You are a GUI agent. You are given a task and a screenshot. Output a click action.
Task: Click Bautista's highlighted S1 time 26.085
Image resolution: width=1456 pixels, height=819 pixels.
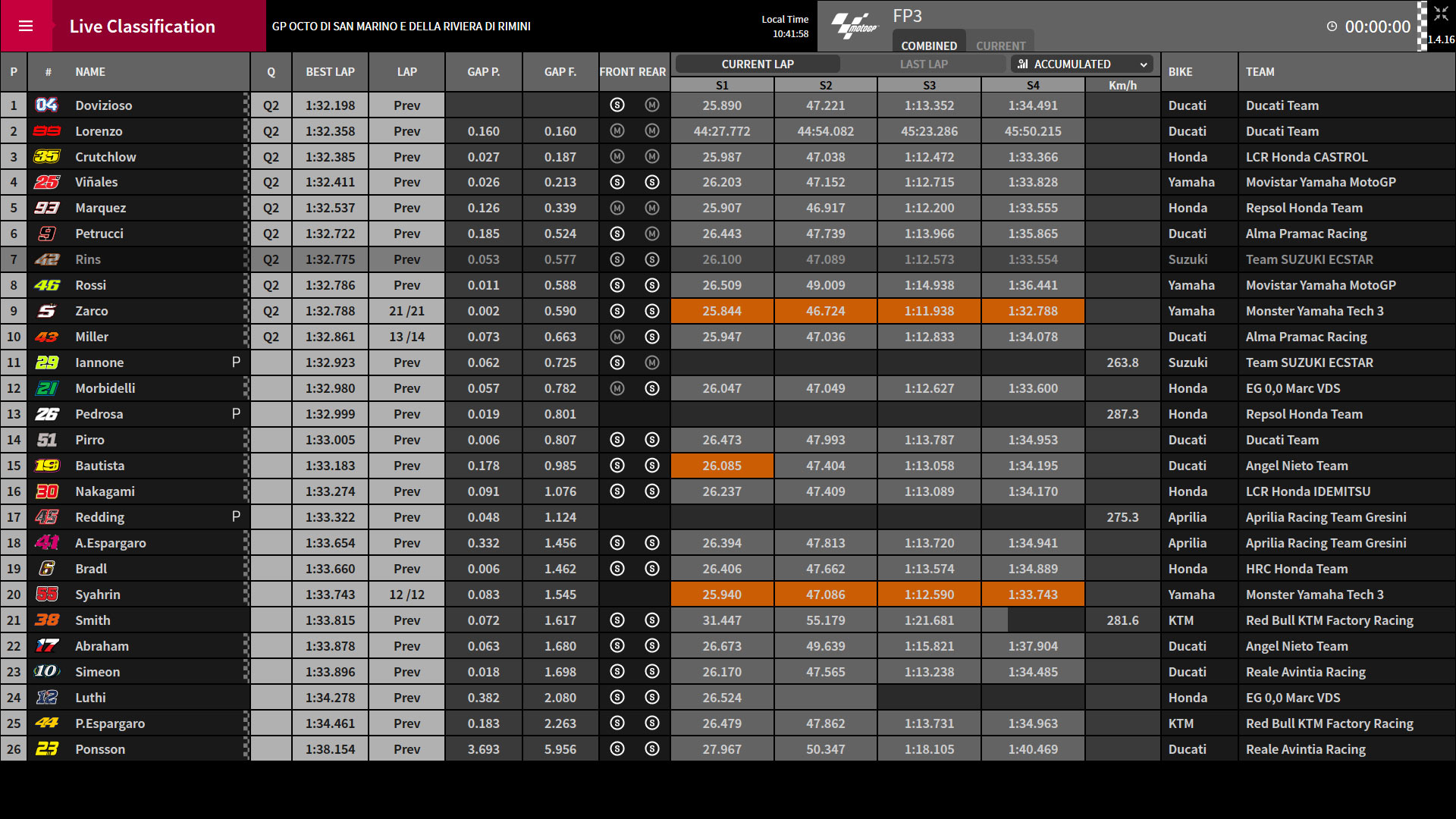(x=722, y=466)
